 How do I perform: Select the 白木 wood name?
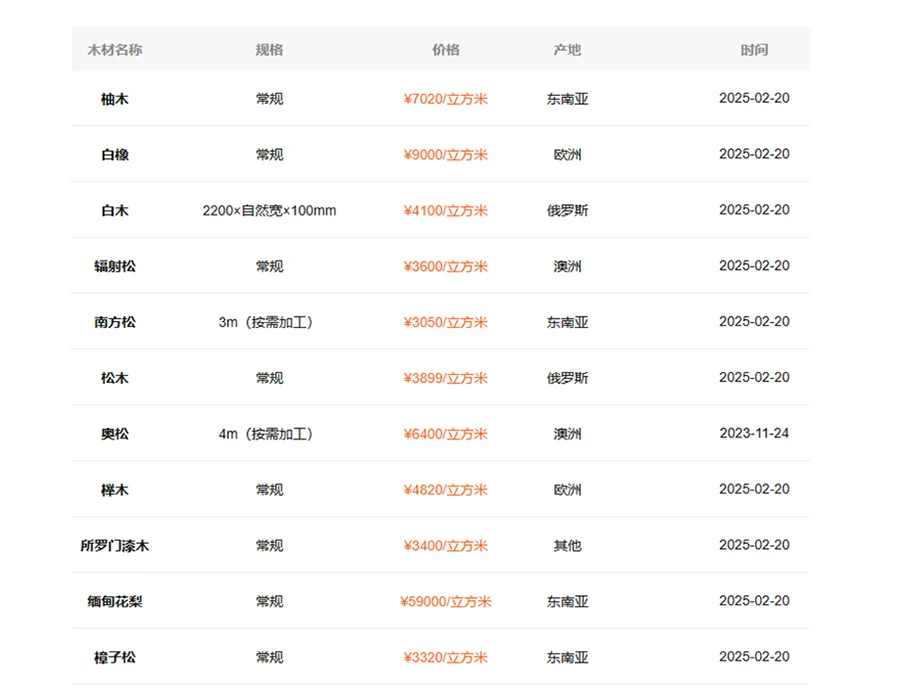pyautogui.click(x=115, y=211)
